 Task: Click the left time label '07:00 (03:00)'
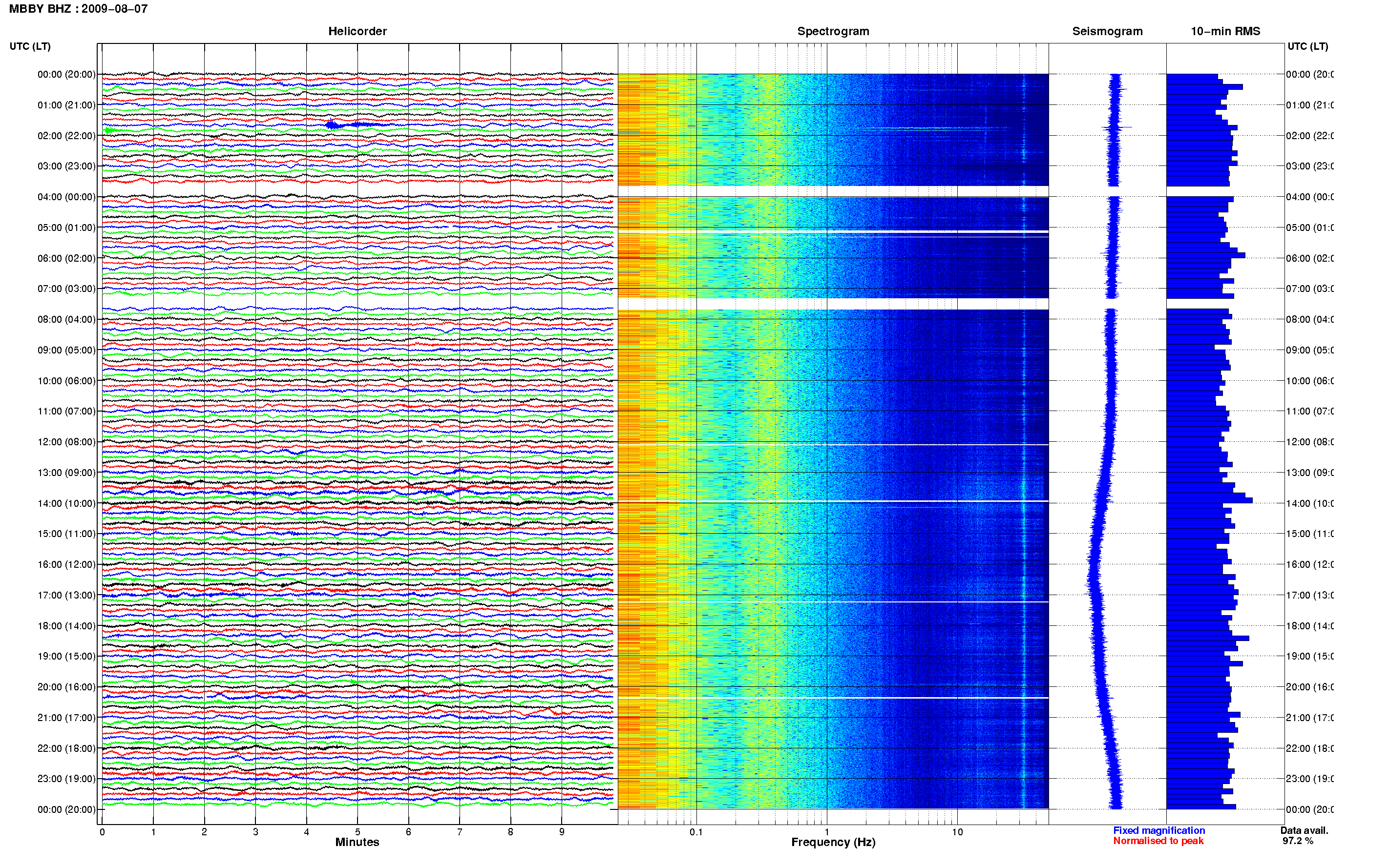66,288
